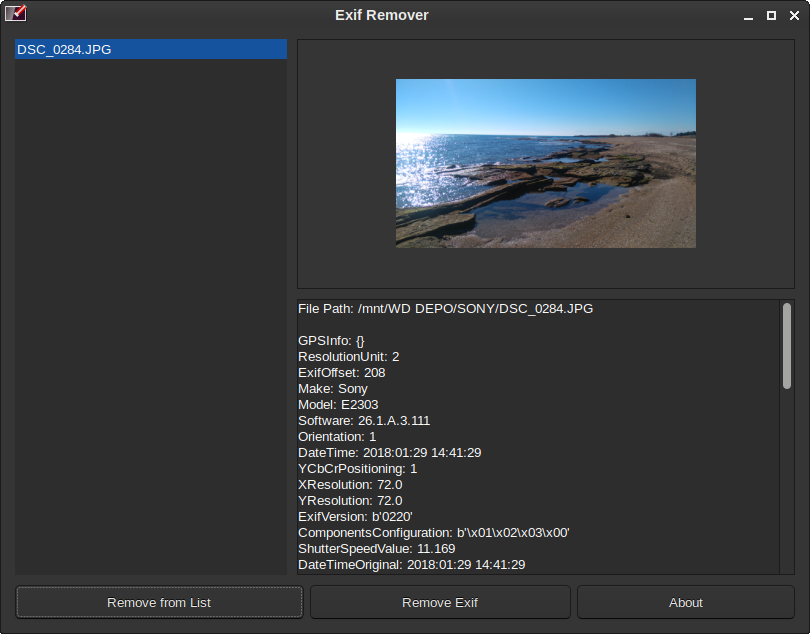Image resolution: width=810 pixels, height=634 pixels.
Task: Click the YResolution: 72.0 line
Action: [x=350, y=501]
